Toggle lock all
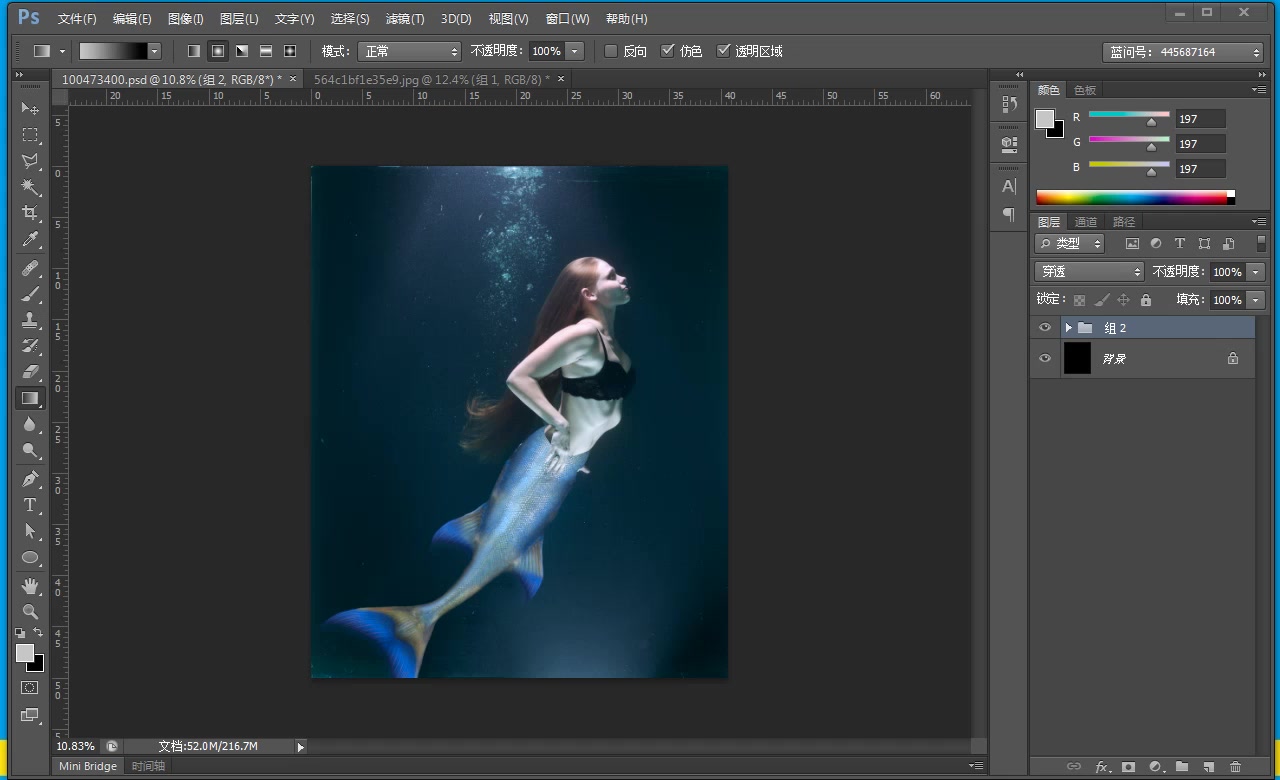Viewport: 1280px width, 780px height. pyautogui.click(x=1146, y=300)
